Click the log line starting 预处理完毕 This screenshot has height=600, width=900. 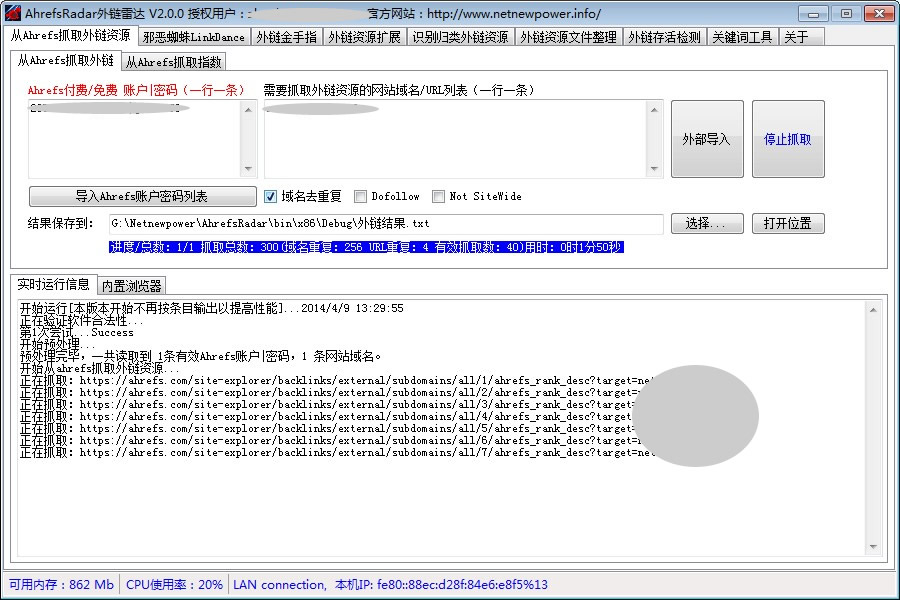click(x=200, y=357)
